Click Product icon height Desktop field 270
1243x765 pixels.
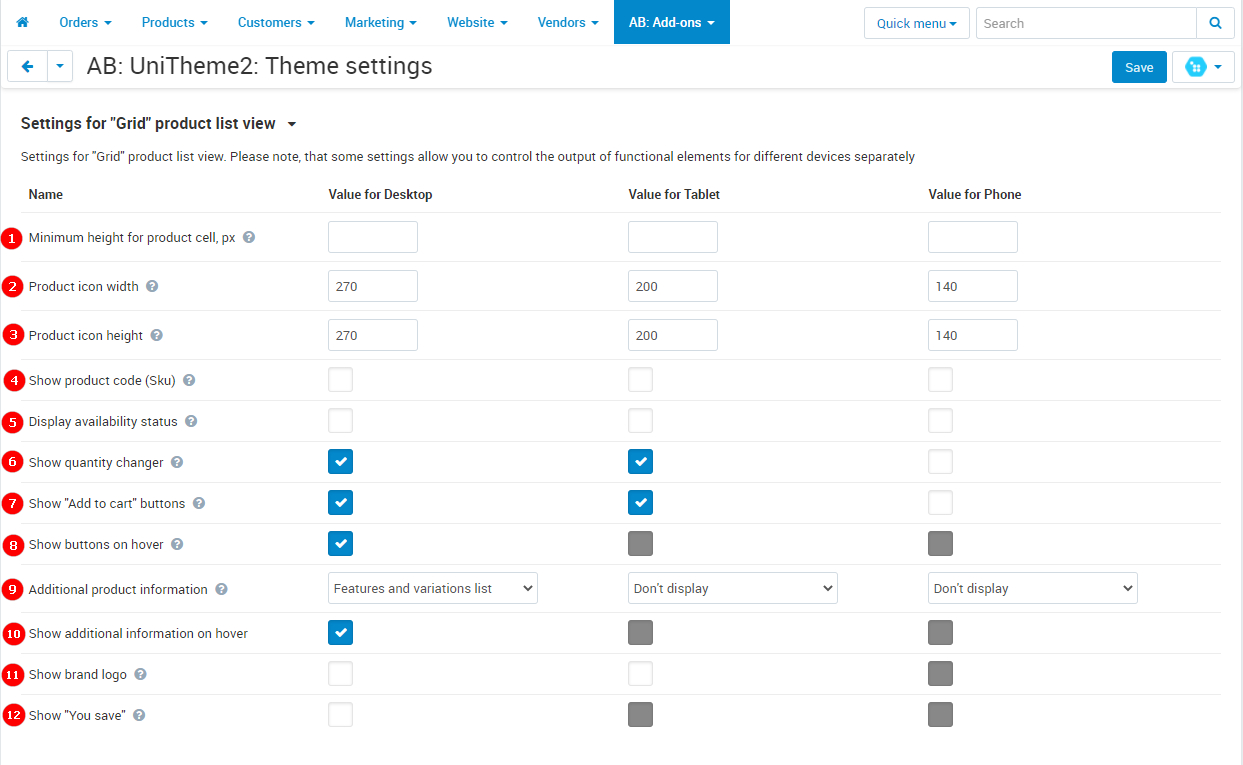[x=373, y=335]
